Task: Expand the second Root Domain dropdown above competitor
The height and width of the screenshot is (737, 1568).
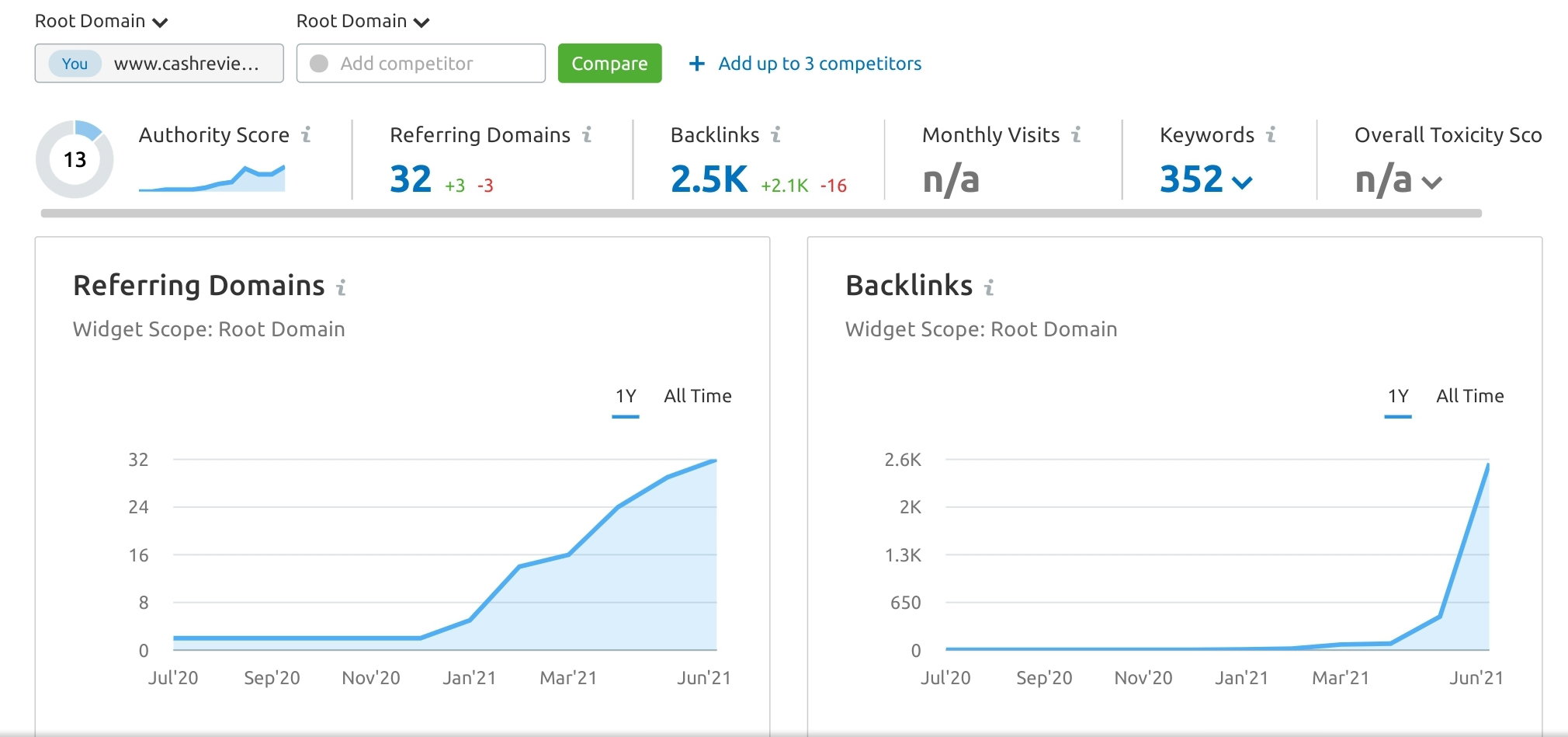Action: click(363, 22)
